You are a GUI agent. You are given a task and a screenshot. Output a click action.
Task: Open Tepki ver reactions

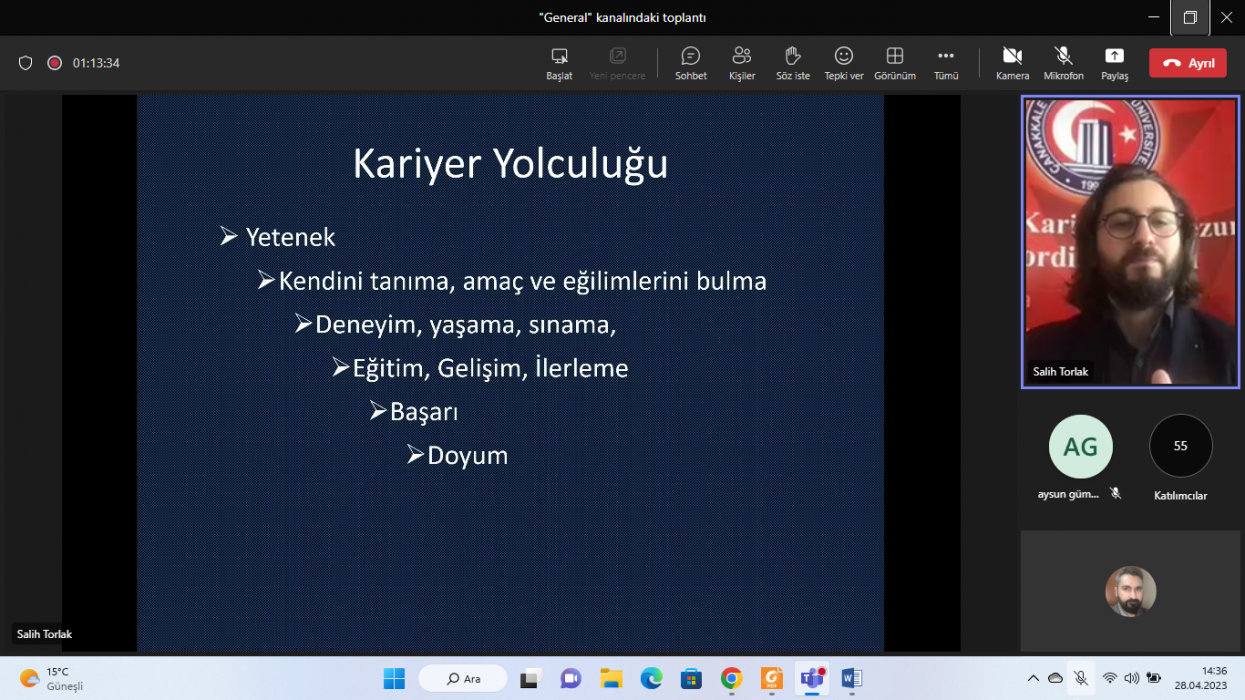844,63
